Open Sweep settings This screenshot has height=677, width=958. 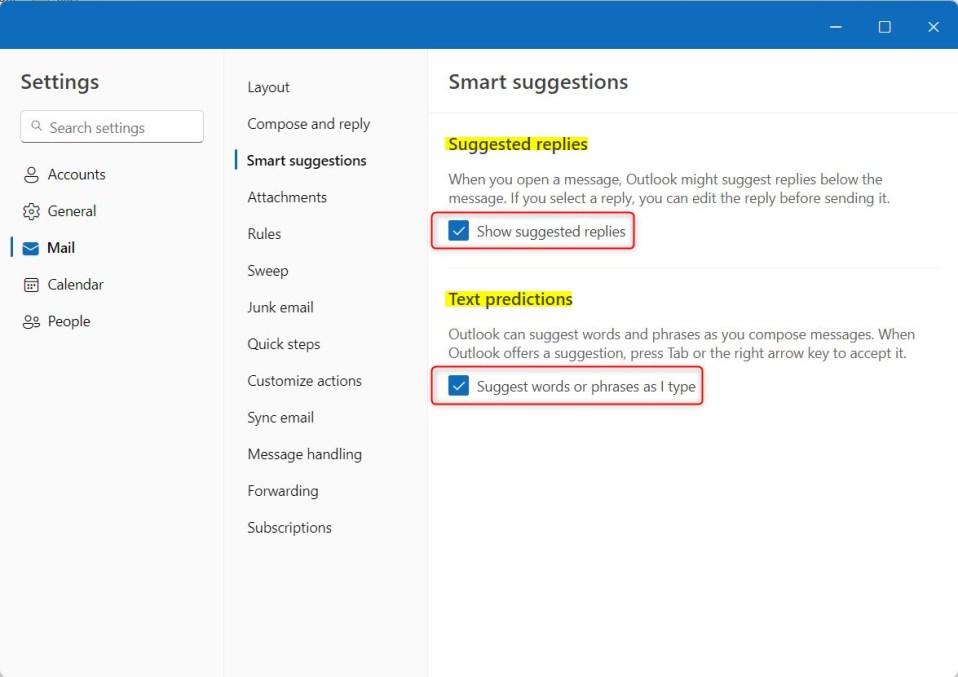[268, 271]
